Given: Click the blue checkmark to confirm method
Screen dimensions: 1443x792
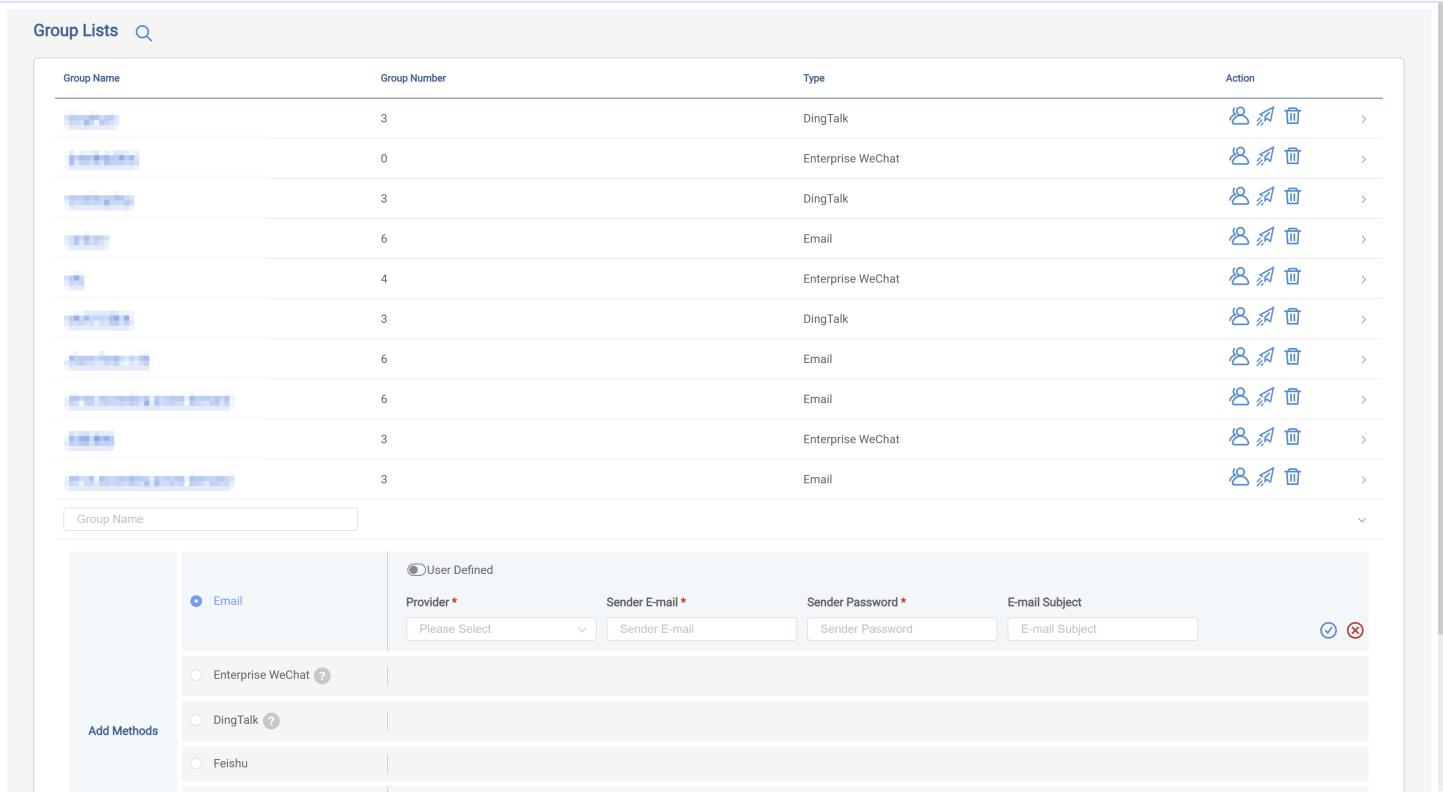Looking at the screenshot, I should (x=1328, y=630).
